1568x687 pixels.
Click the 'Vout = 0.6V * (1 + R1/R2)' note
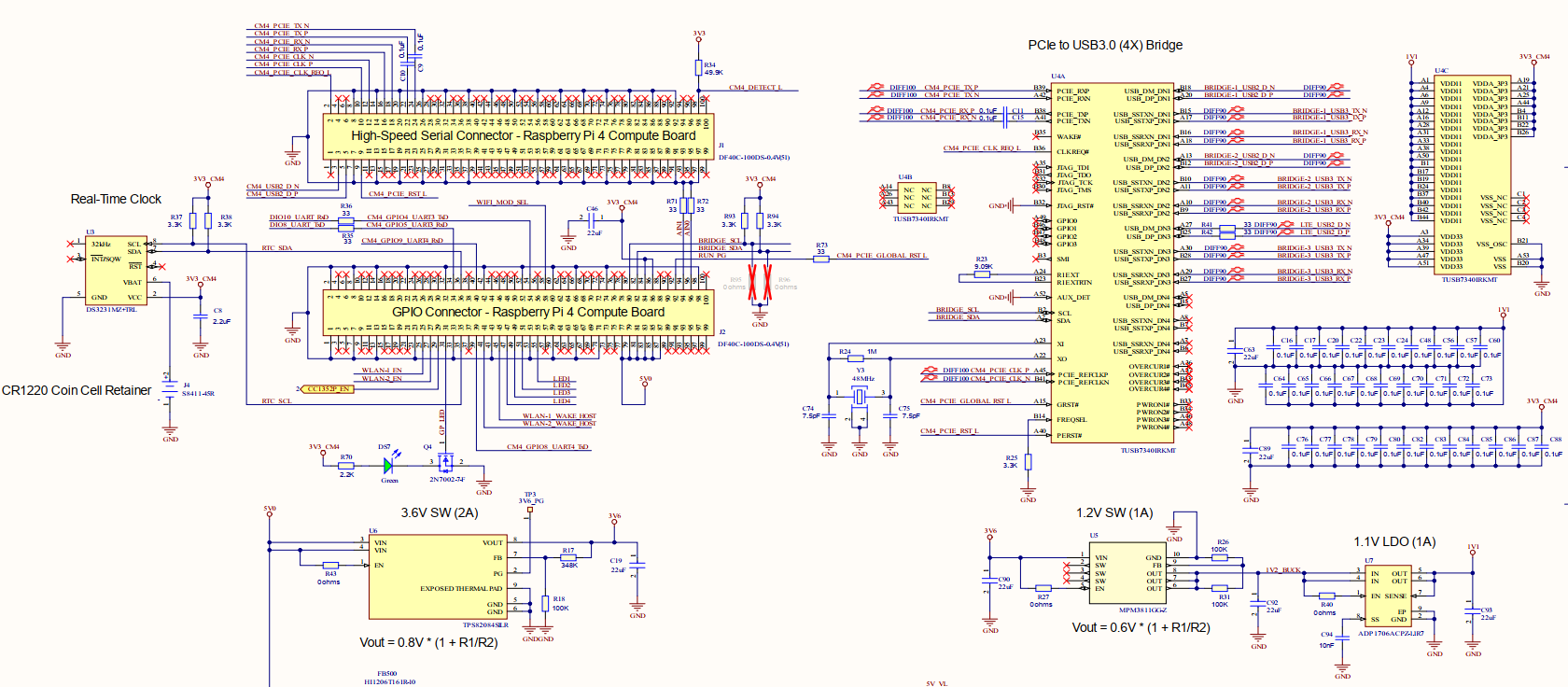1141,627
